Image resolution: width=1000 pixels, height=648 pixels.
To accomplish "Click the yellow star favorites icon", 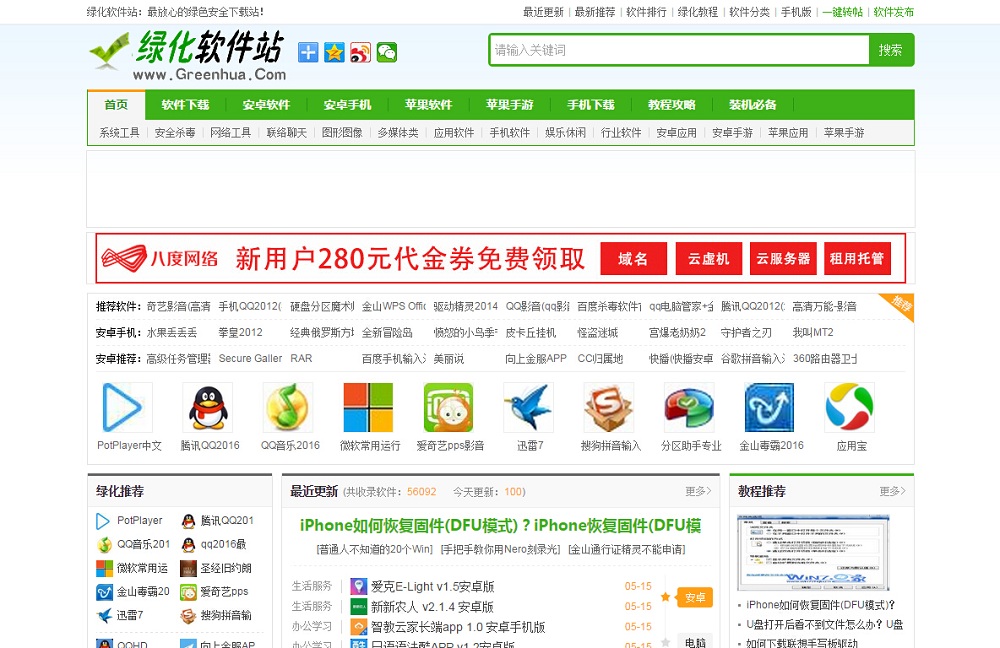I will (x=334, y=52).
